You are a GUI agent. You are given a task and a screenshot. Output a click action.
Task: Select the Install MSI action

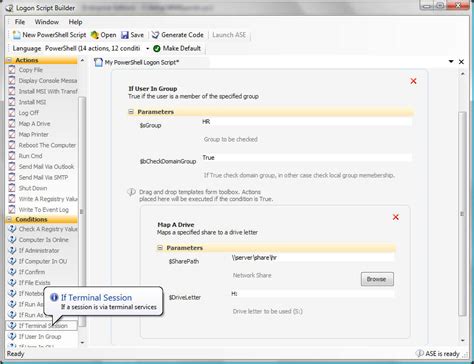pyautogui.click(x=32, y=102)
